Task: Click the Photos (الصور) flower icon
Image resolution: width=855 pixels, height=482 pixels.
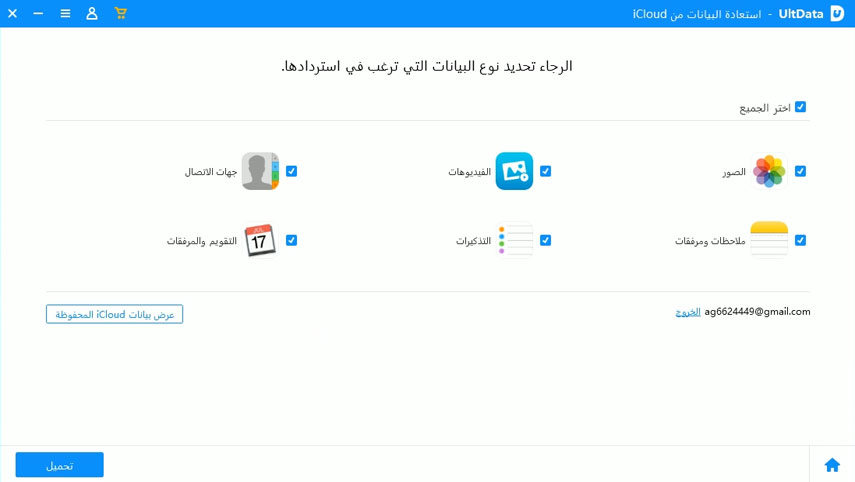Action: [769, 171]
